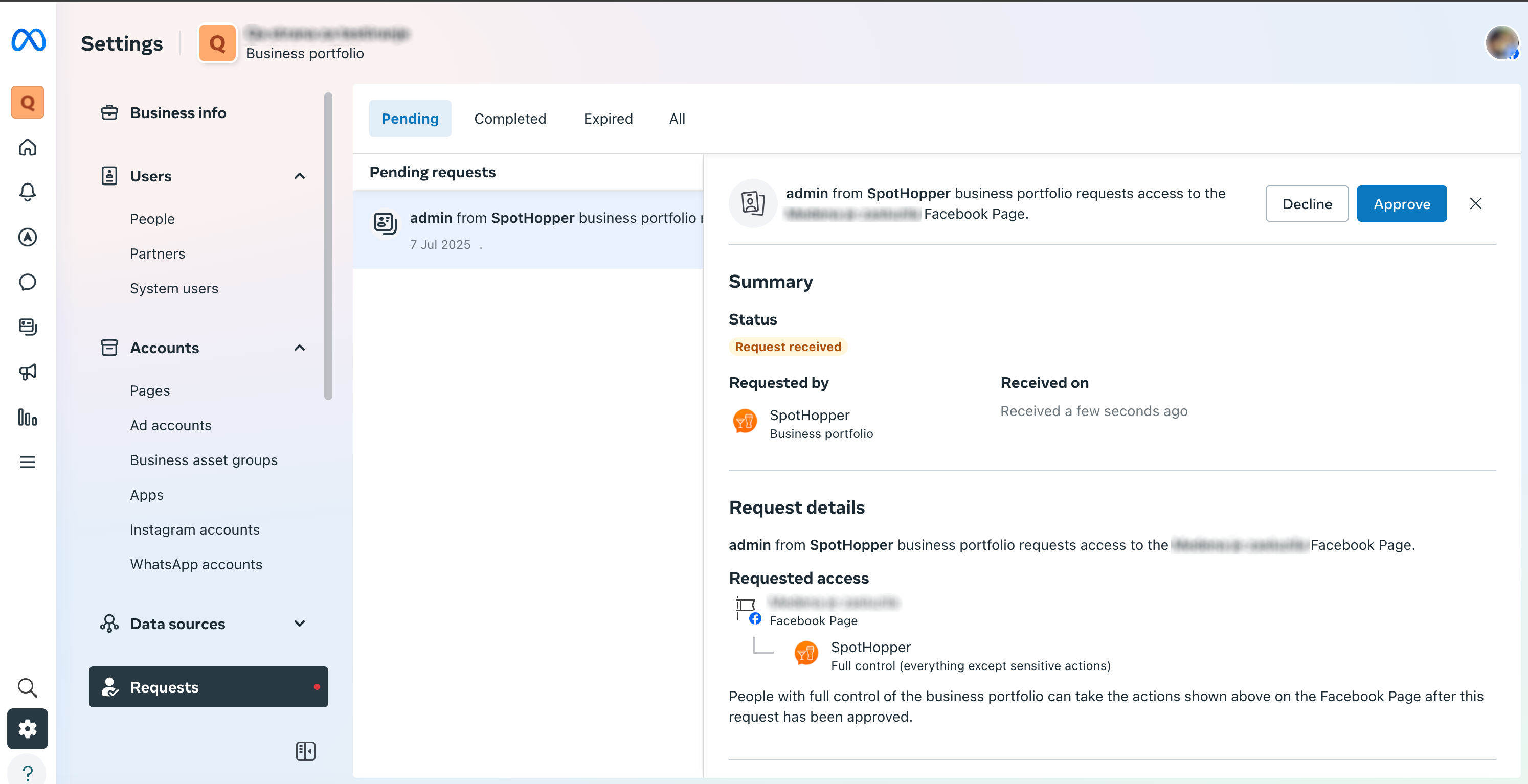This screenshot has height=784, width=1528.
Task: Open System users
Action: (x=174, y=288)
